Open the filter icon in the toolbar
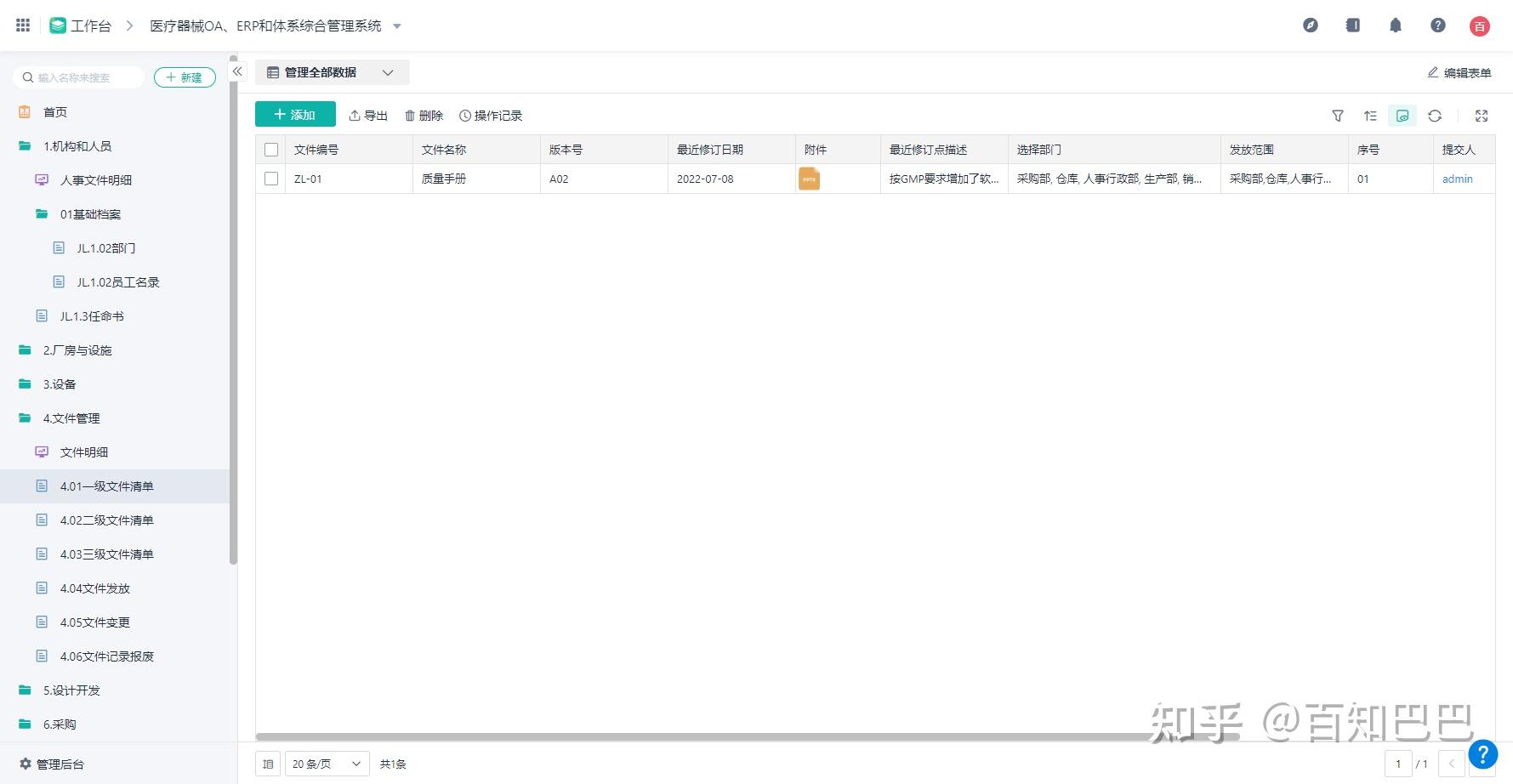Viewport: 1513px width, 784px height. [1338, 116]
